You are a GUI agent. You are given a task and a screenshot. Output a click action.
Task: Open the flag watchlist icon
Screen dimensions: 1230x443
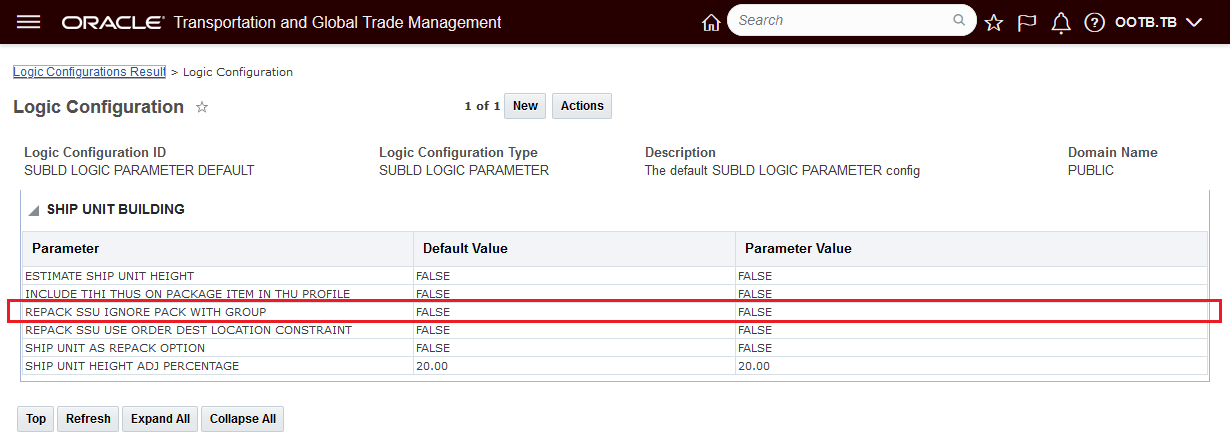(1027, 22)
